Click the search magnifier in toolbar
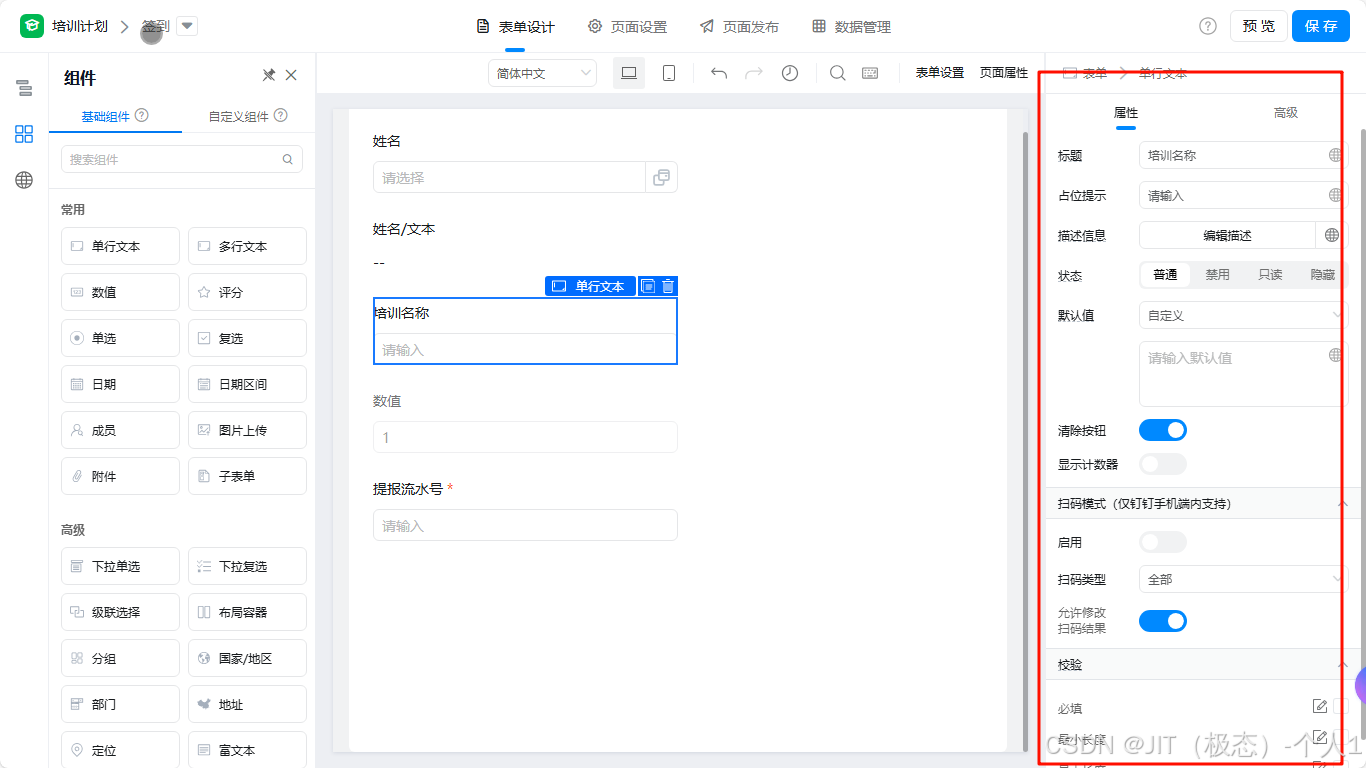Image resolution: width=1366 pixels, height=768 pixels. pos(838,73)
